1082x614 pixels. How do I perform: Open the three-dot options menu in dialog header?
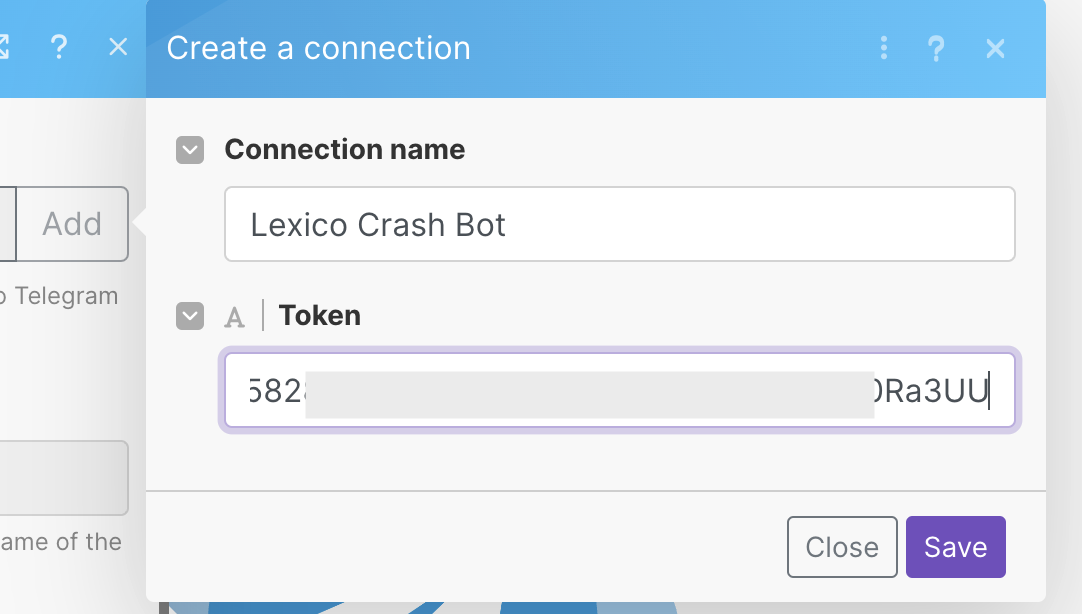click(884, 48)
